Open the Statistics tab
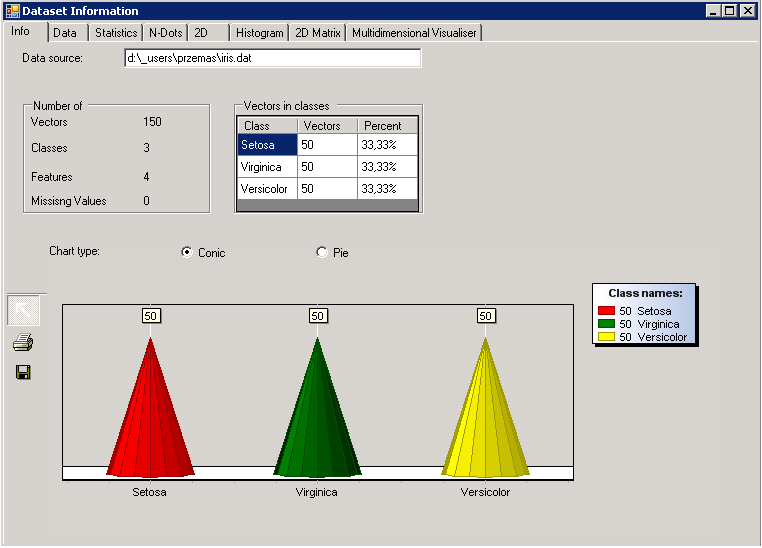Viewport: 762px width, 548px height. [x=116, y=33]
